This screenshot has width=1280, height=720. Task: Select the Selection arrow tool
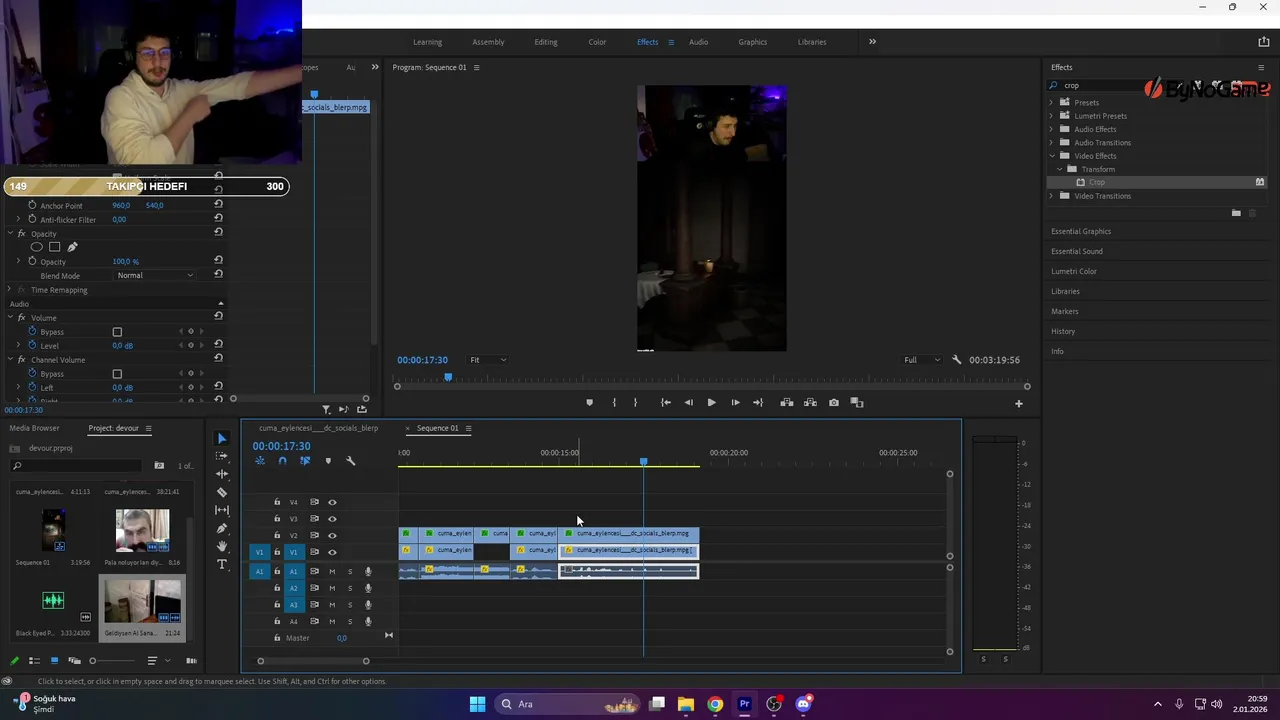(x=222, y=438)
